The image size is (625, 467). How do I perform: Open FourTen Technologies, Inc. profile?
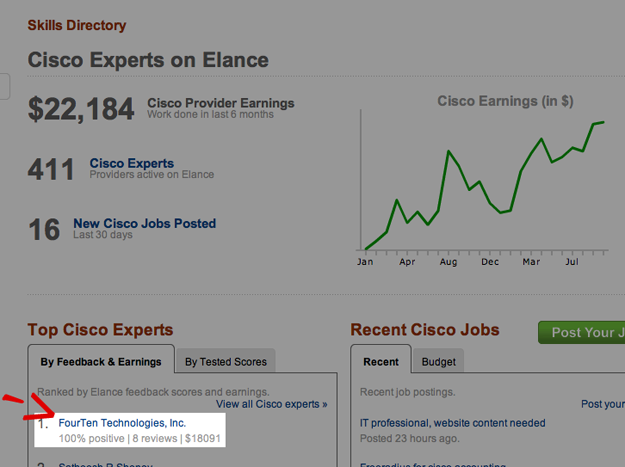click(122, 423)
